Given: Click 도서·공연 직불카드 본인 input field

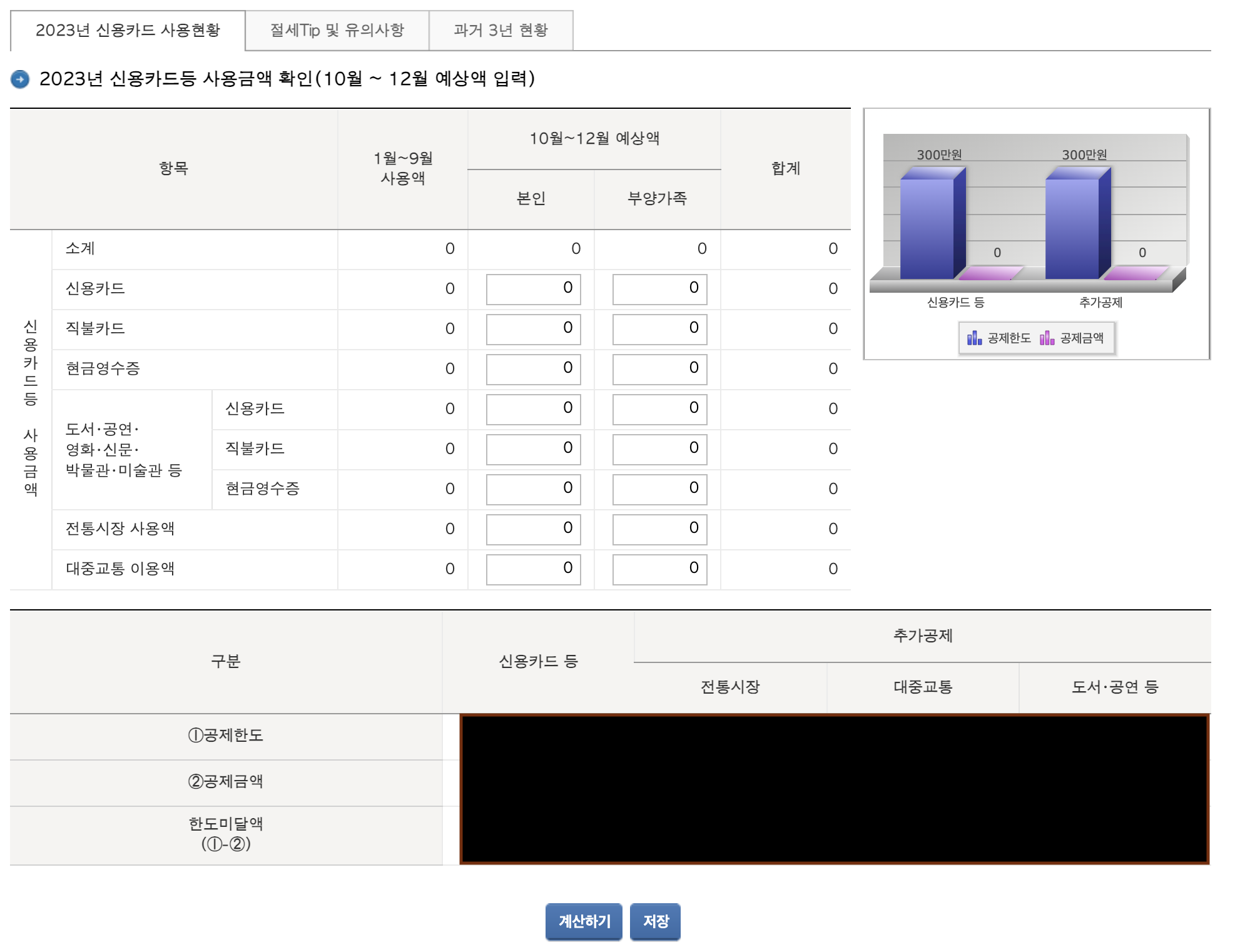Looking at the screenshot, I should tap(533, 449).
